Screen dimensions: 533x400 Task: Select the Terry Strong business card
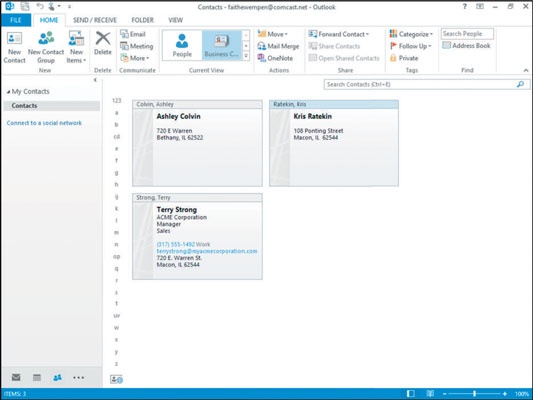[x=197, y=237]
